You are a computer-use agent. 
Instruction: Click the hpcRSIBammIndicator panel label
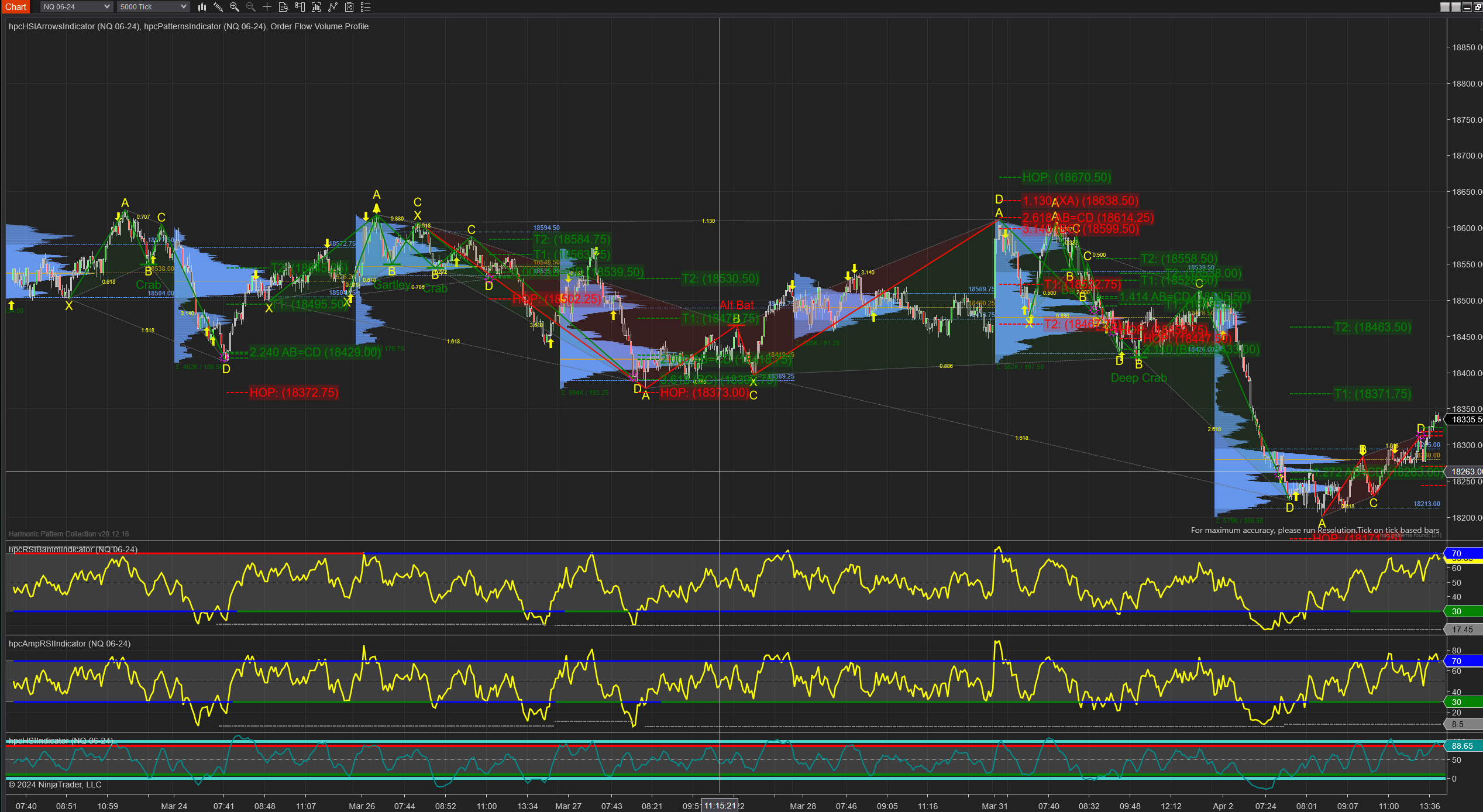point(73,549)
